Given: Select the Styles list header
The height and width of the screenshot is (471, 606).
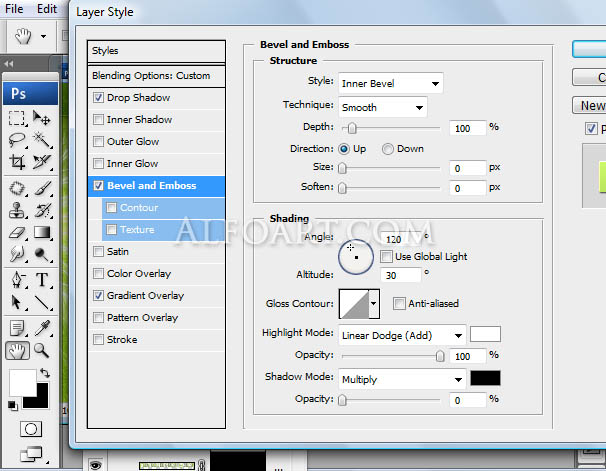Looking at the screenshot, I should (156, 51).
